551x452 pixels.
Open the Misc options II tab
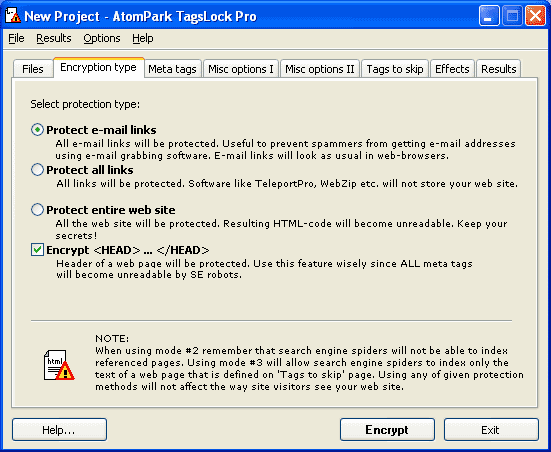click(x=320, y=69)
